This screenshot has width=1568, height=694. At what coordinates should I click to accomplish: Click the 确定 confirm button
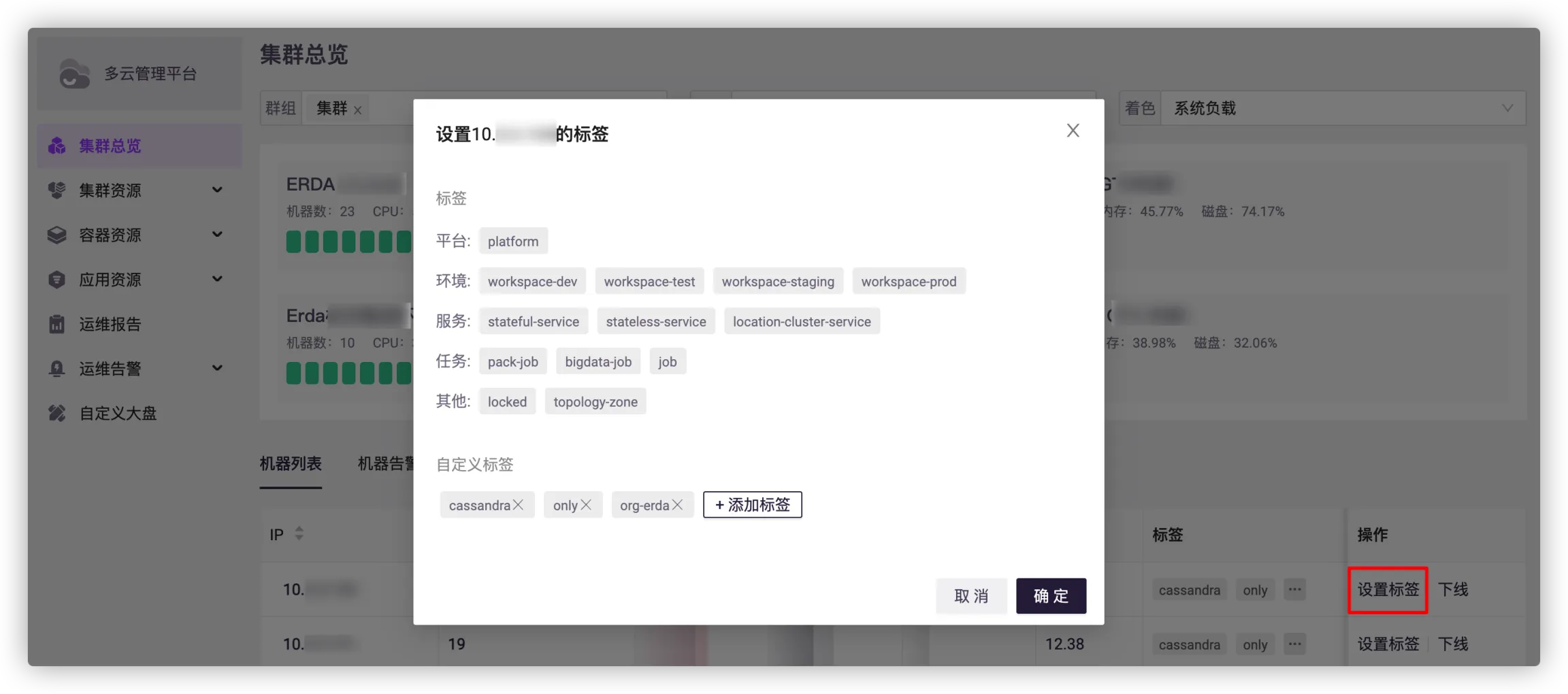click(1051, 596)
